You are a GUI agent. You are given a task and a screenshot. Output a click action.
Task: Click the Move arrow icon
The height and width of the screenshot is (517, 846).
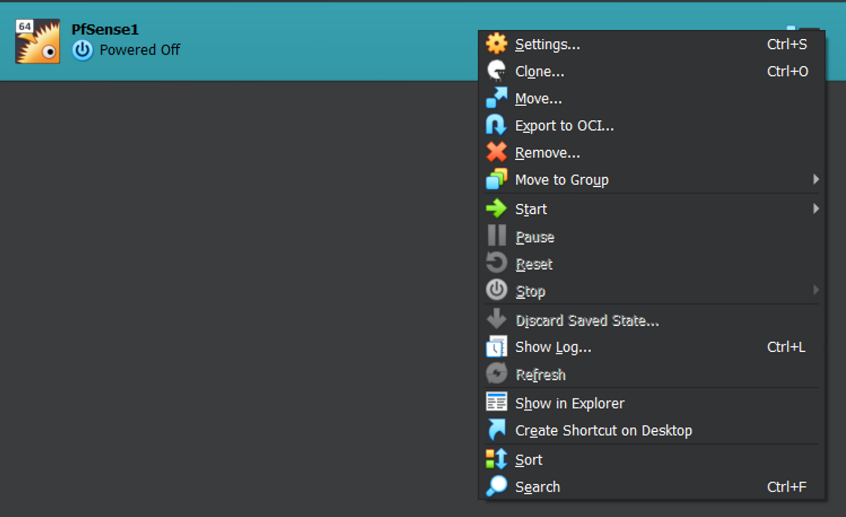pos(496,98)
